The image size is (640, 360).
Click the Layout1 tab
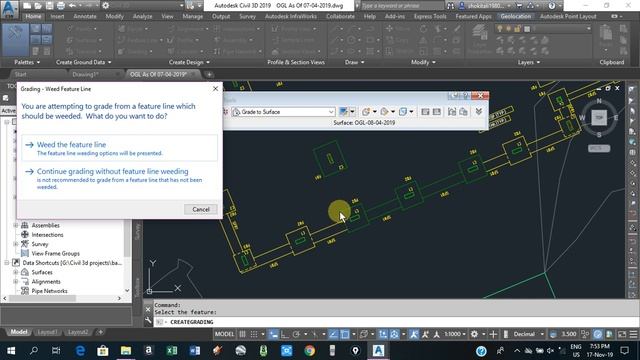point(47,332)
